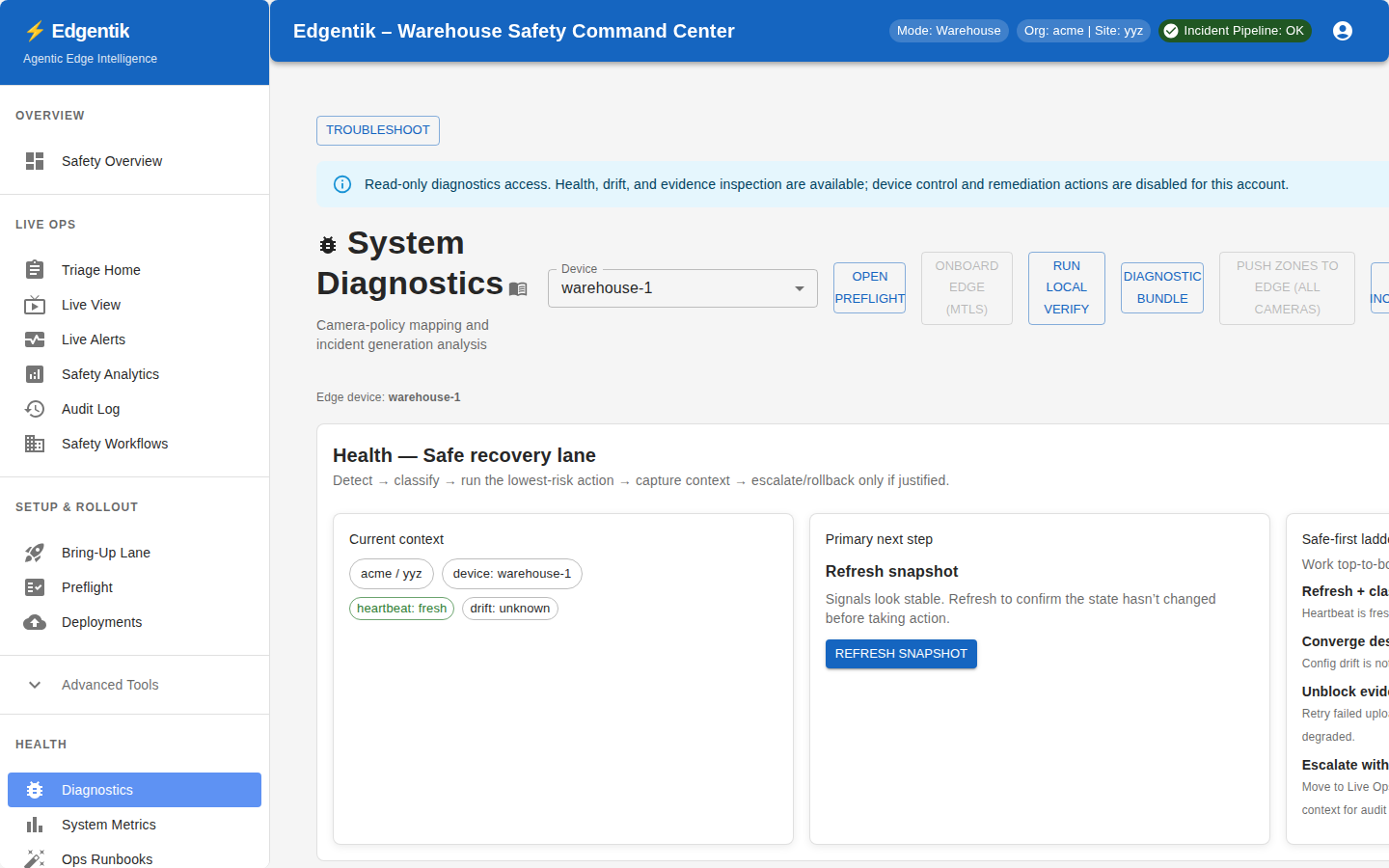Expand the Advanced Tools section
Image resolution: width=1389 pixels, height=868 pixels.
click(x=110, y=685)
